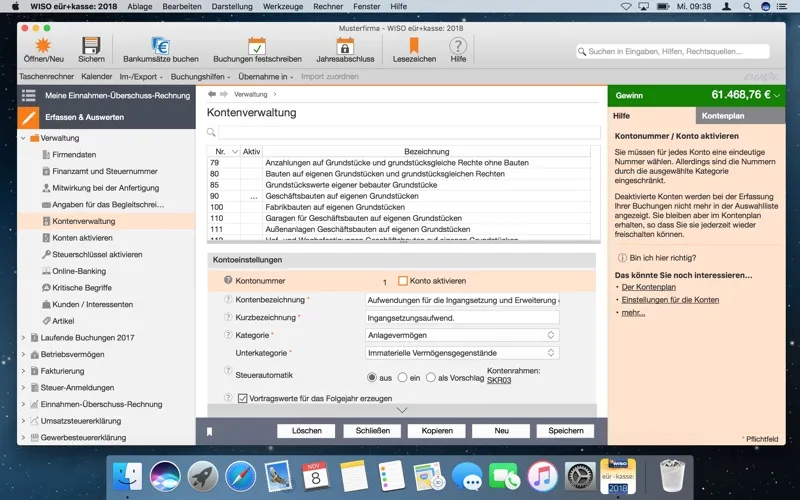This screenshot has width=800, height=500.
Task: Click the help icon next to Kurzbezeichnung
Action: [228, 317]
